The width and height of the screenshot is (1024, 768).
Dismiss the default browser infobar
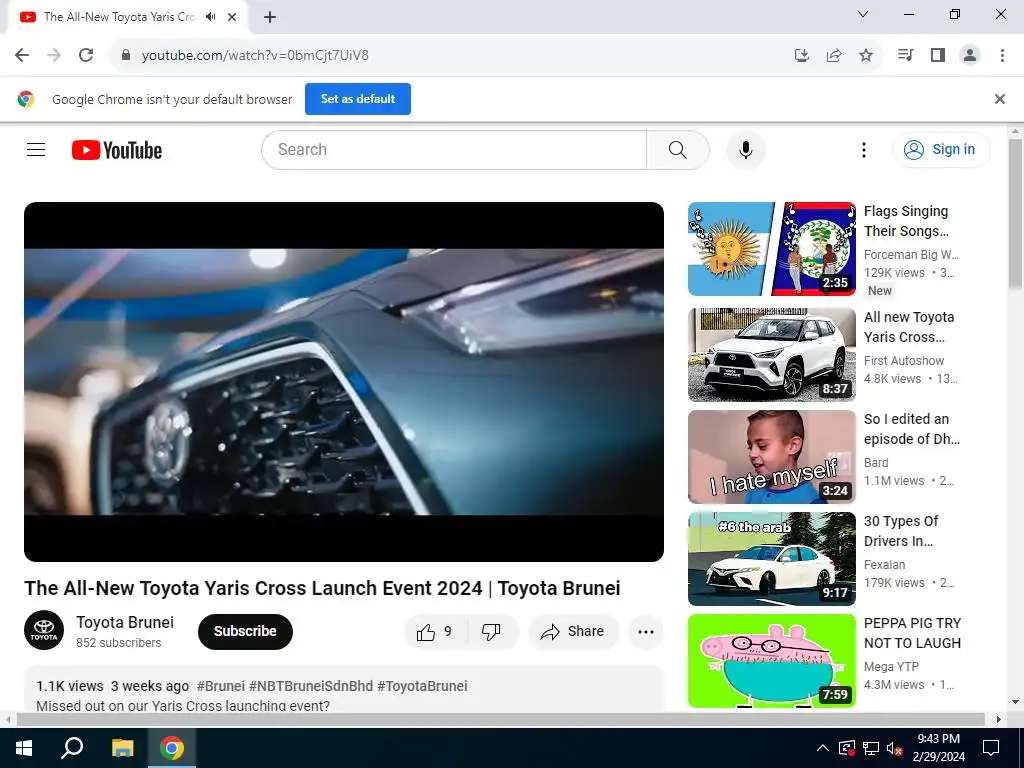tap(1000, 99)
